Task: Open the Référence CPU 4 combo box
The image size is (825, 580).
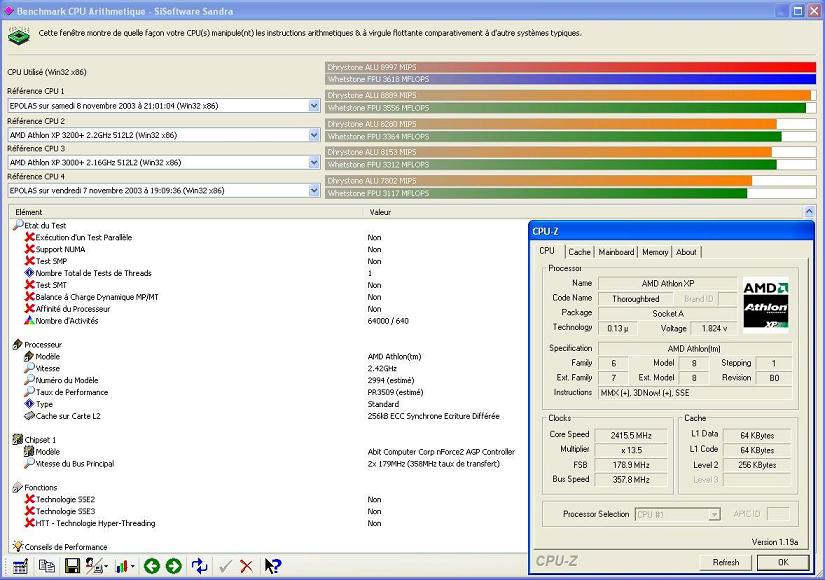Action: [313, 190]
